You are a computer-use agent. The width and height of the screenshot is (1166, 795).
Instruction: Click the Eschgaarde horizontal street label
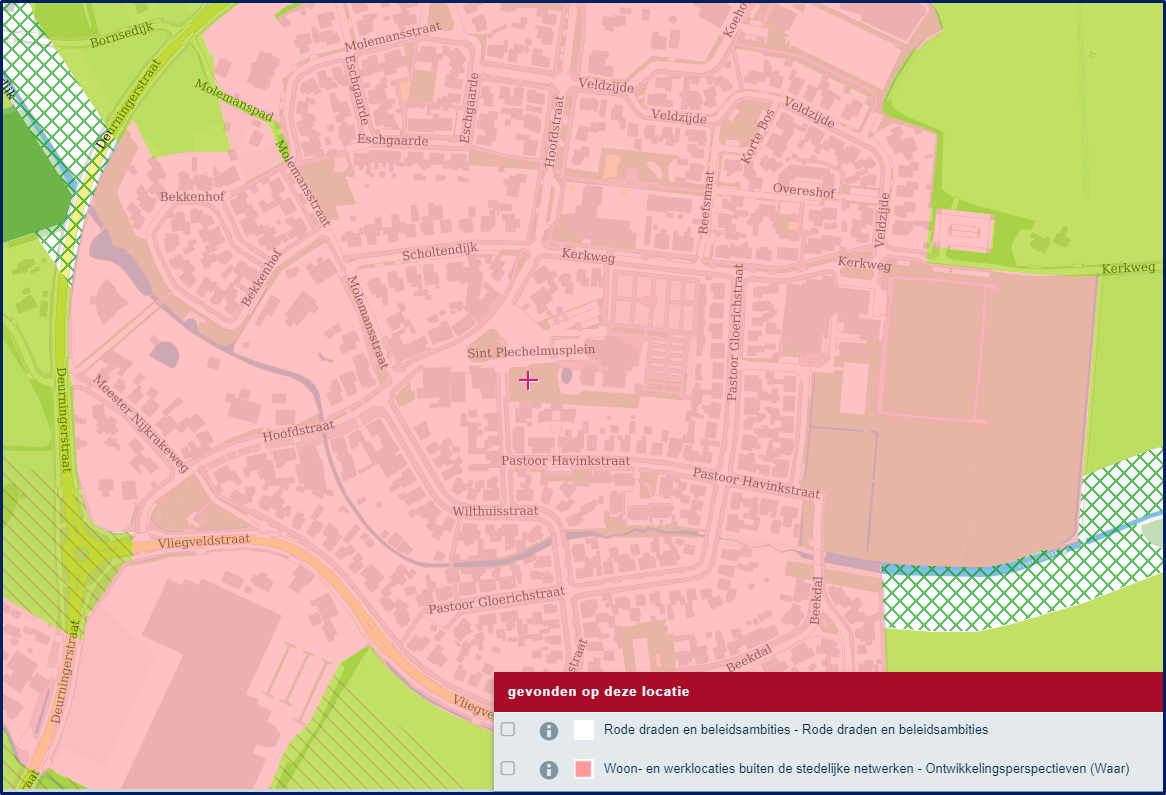392,140
